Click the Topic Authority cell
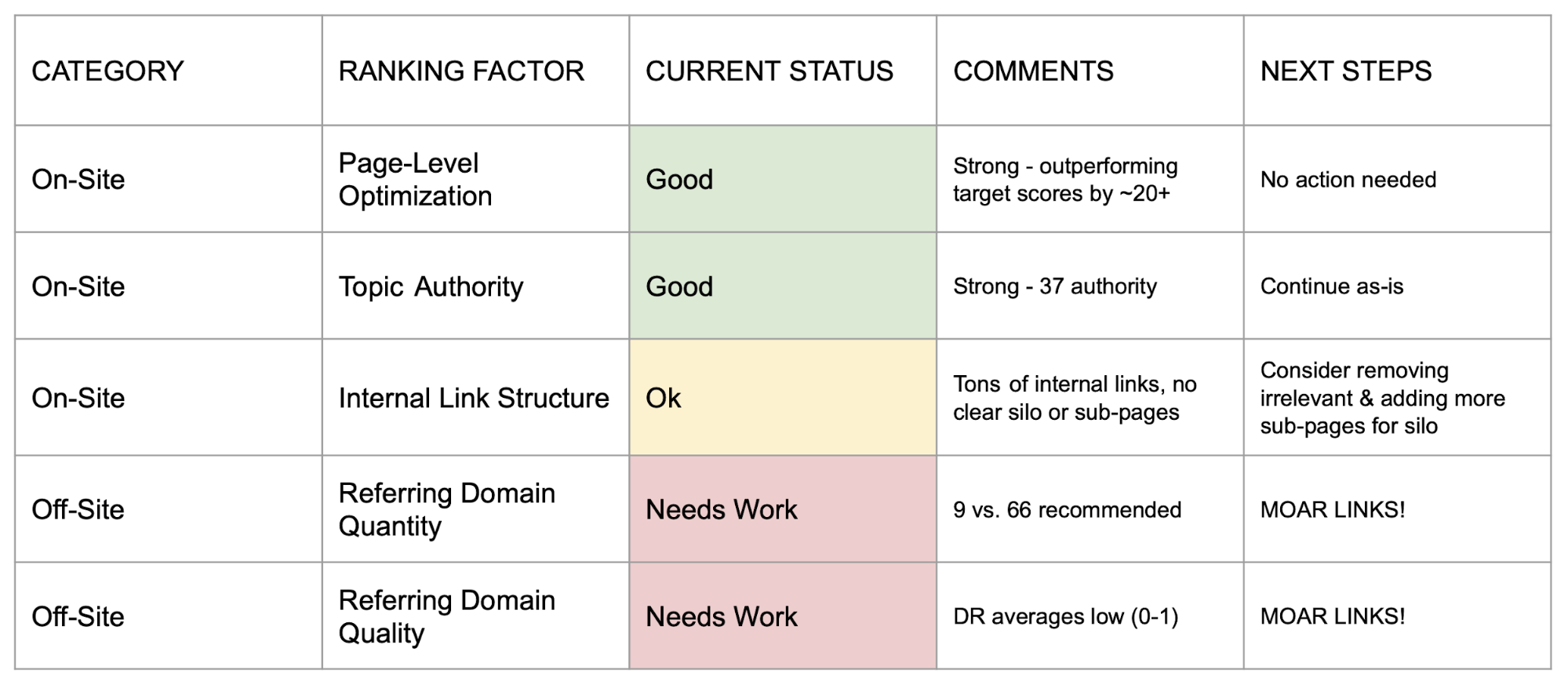Viewport: 1568px width, 685px height. [431, 286]
